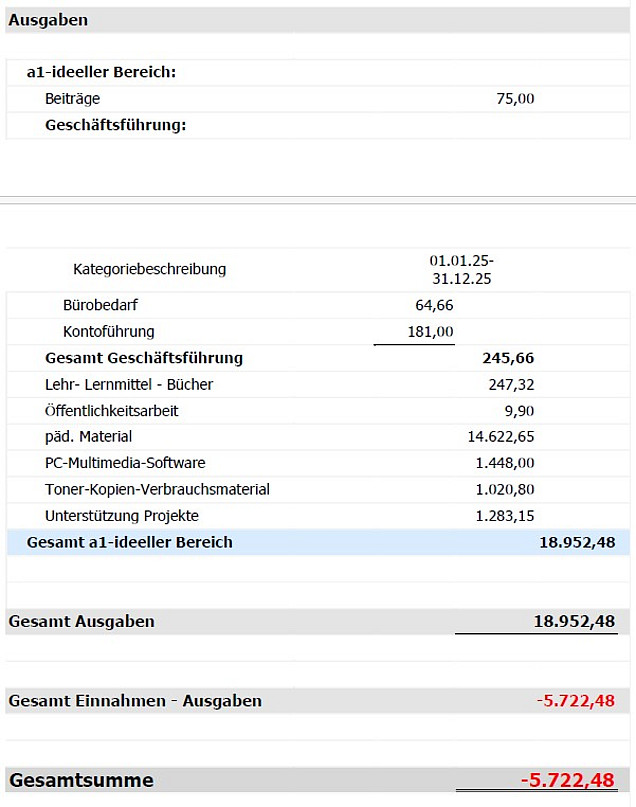Click the Gesamt Ausgaben total 18.952,48
This screenshot has width=636, height=807.
click(574, 621)
